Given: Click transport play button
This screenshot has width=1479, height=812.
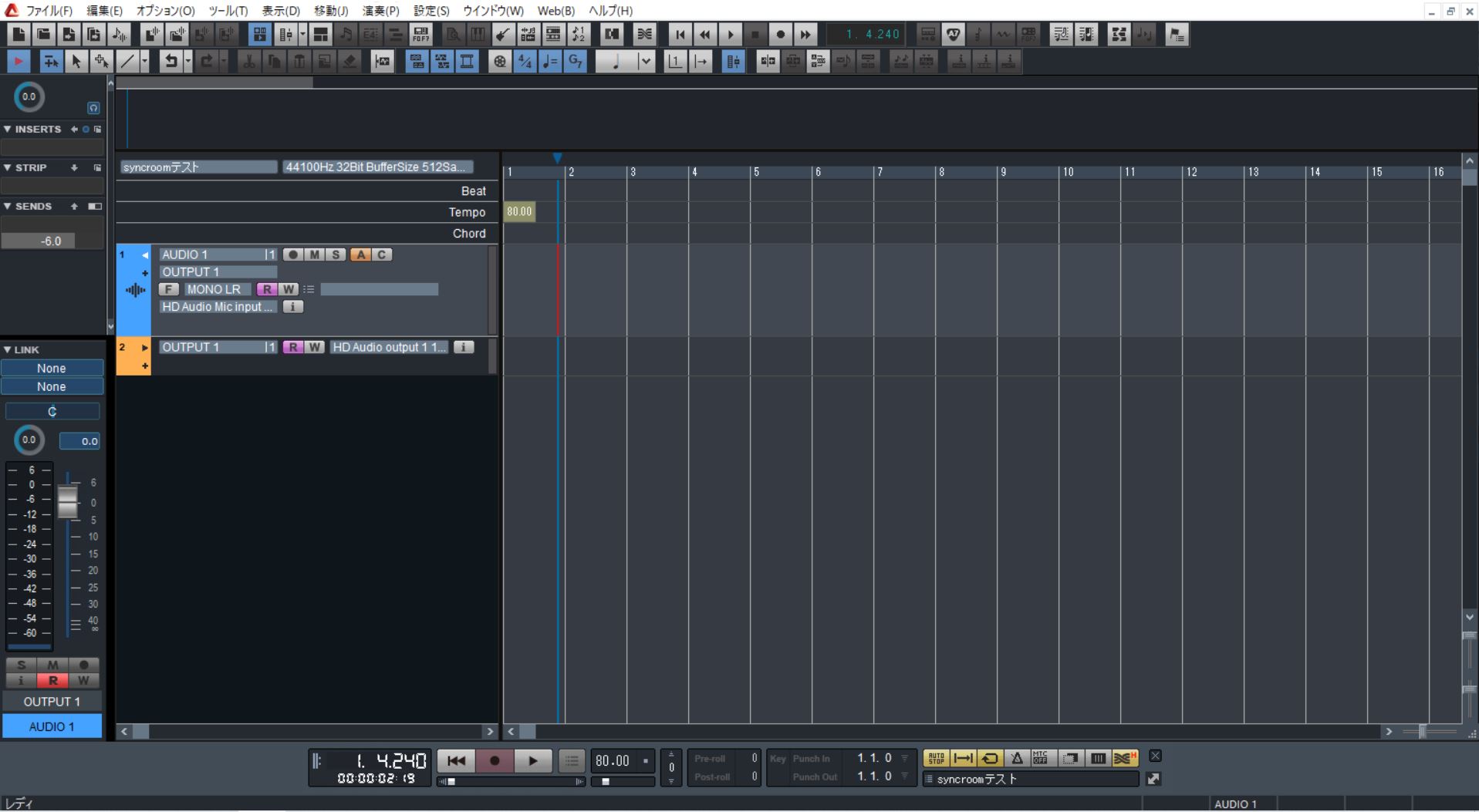Looking at the screenshot, I should point(533,761).
